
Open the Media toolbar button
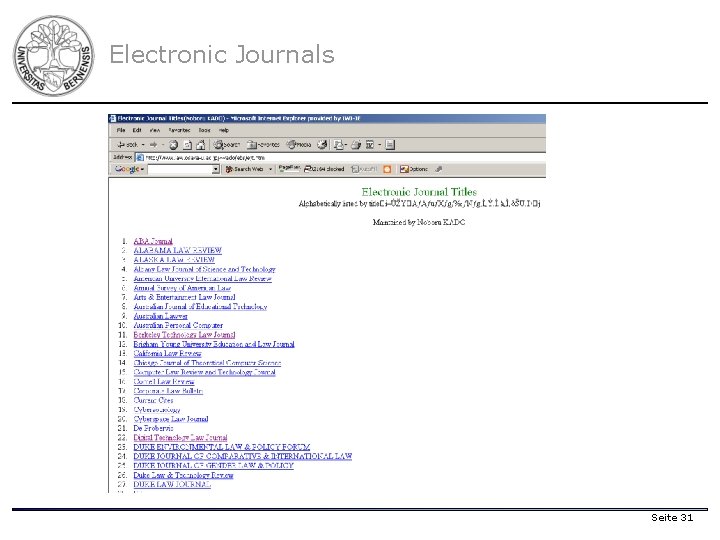299,145
